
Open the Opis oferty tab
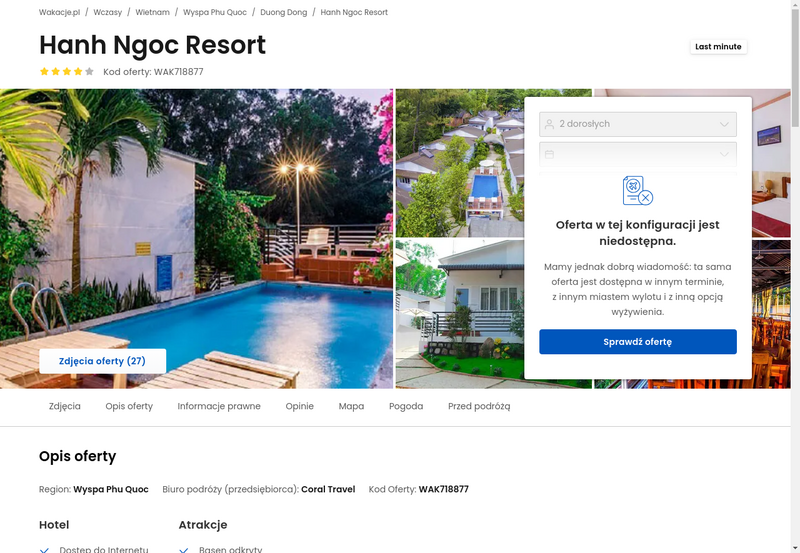coord(129,406)
